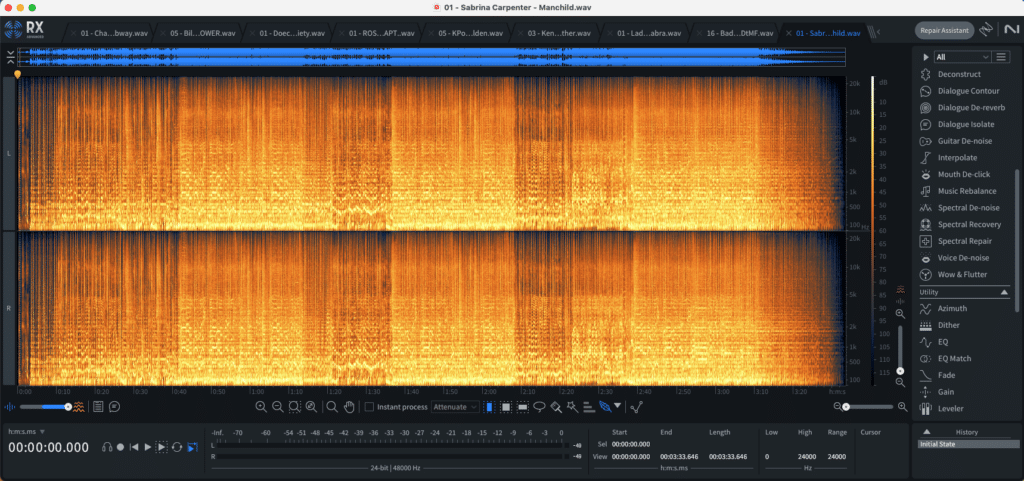Screen dimensions: 1024x481
Task: Toggle the blue playhead follow button
Action: click(192, 447)
